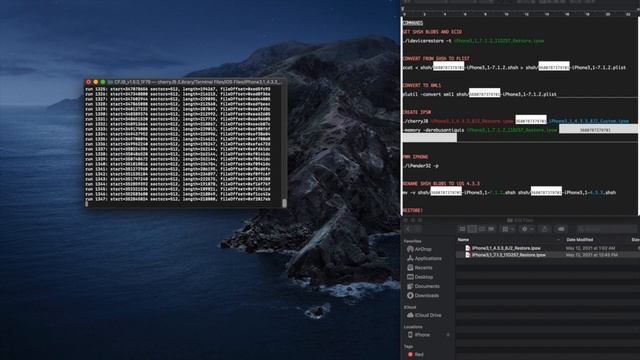This screenshot has height=360, width=640.
Task: Click the Locations section label
Action: pos(413,327)
